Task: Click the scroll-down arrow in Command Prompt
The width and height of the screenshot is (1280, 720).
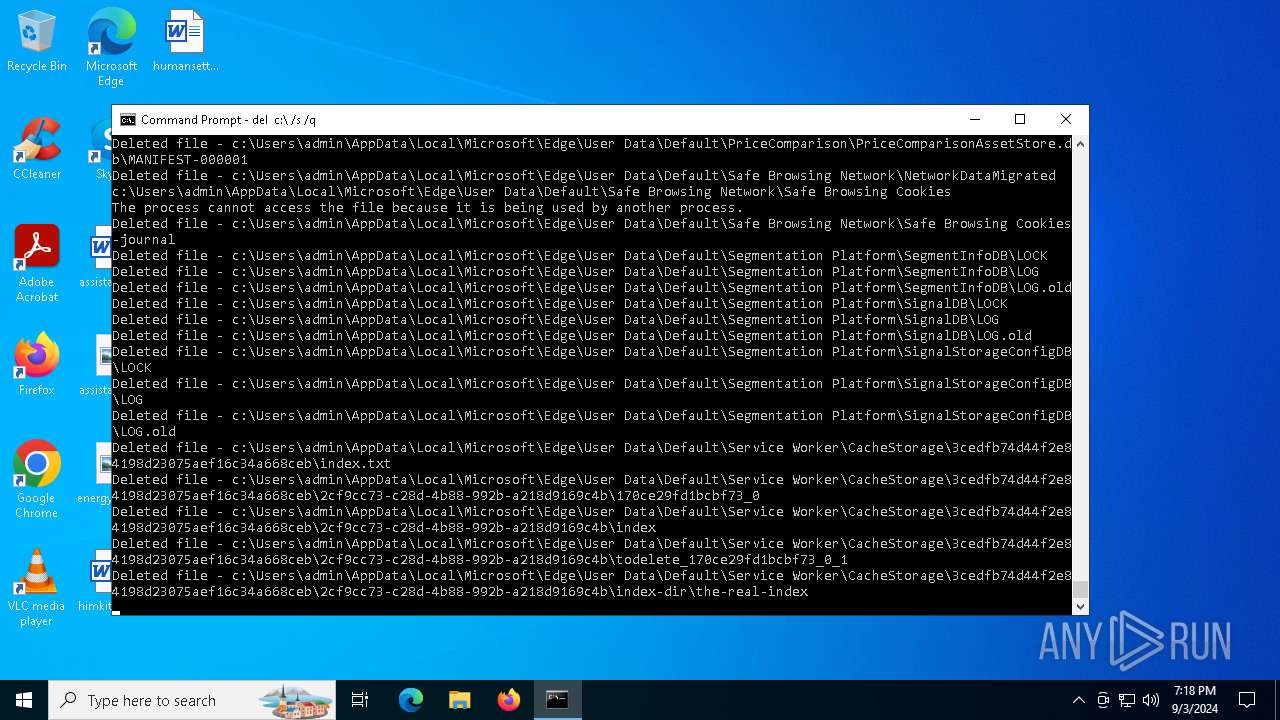Action: coord(1080,606)
